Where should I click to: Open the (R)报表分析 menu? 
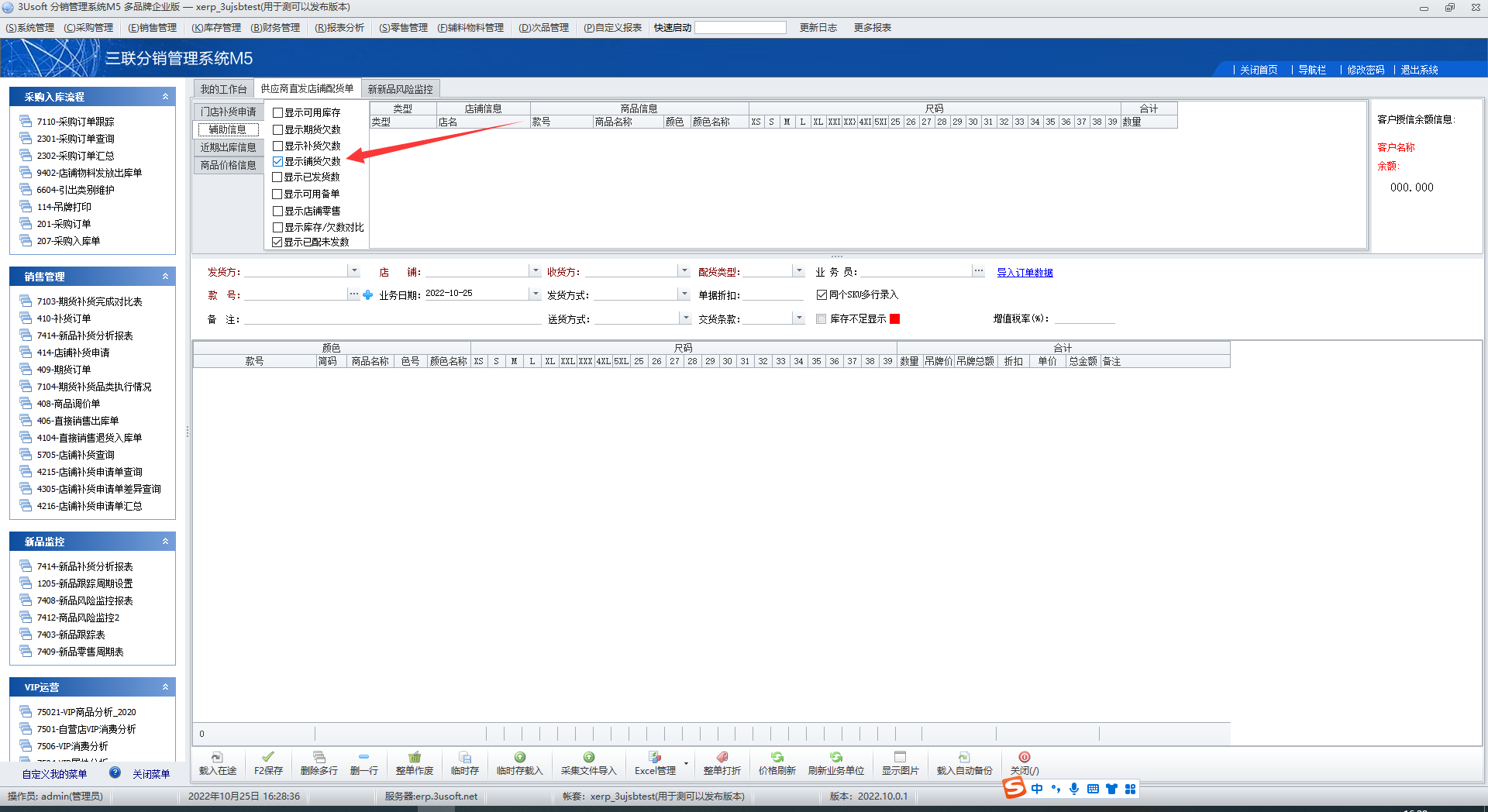pos(339,28)
